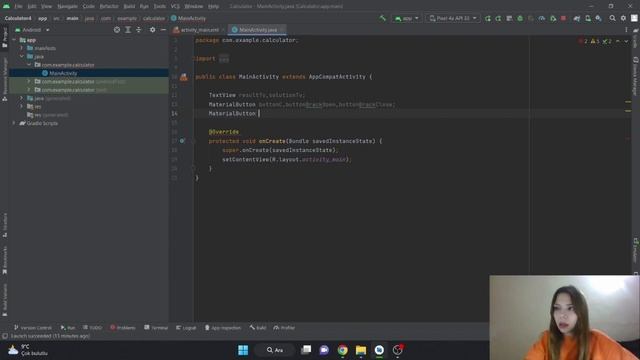This screenshot has height=360, width=640.
Task: Click the Select Opened File target icon
Action: click(x=117, y=30)
